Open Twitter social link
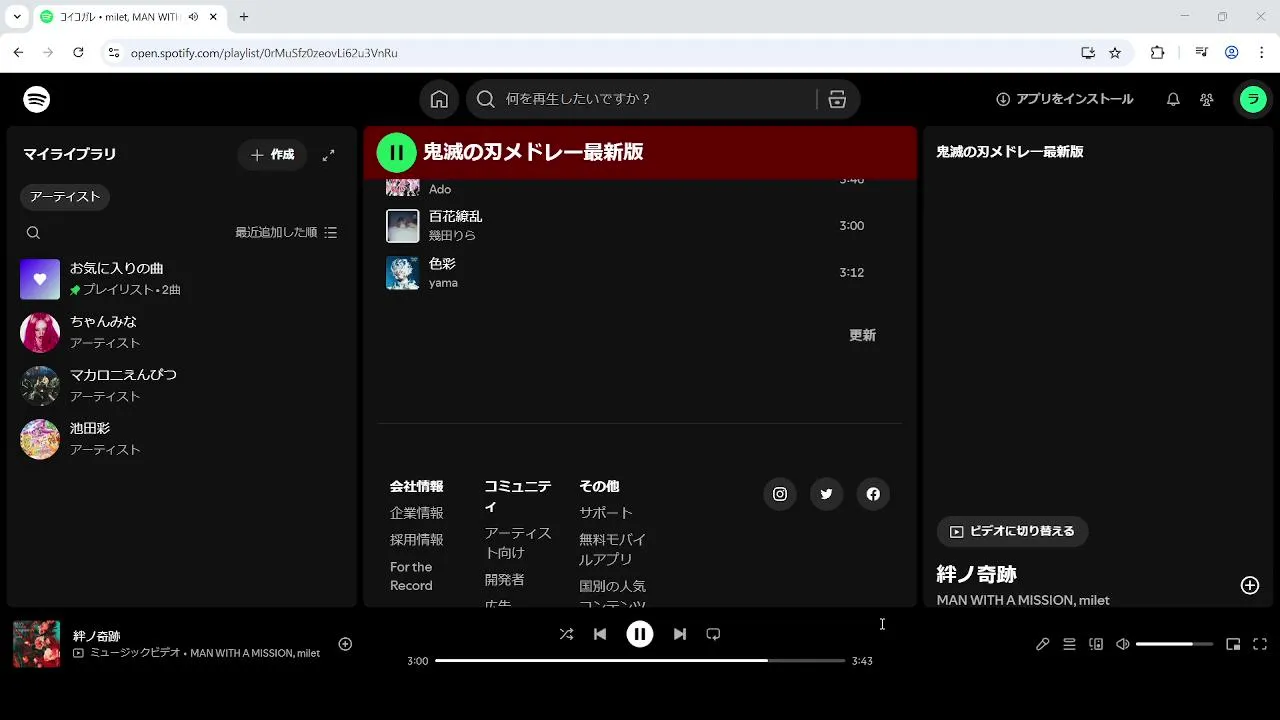Screen dimensions: 1280x720 point(826,494)
